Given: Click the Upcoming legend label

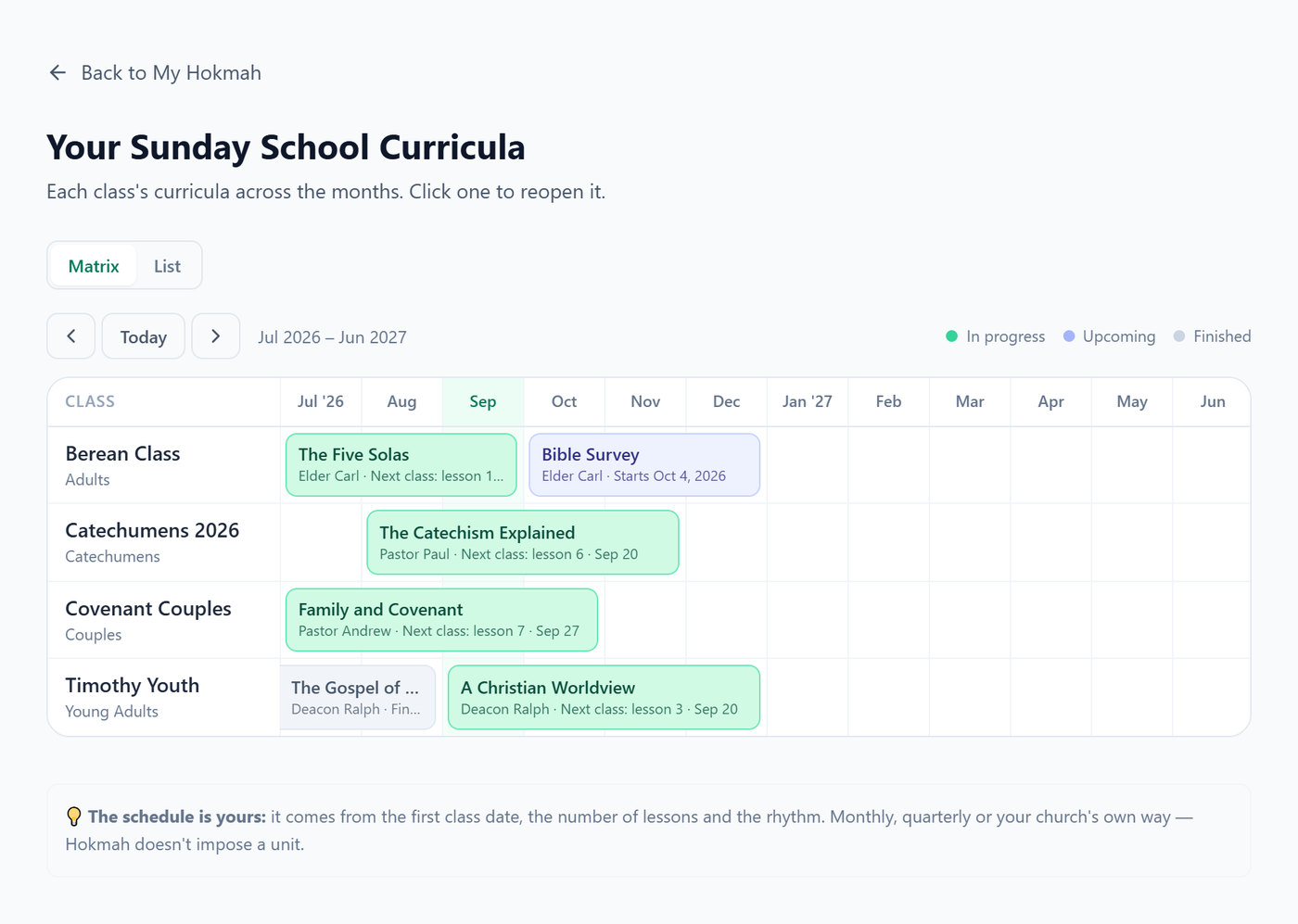Looking at the screenshot, I should coord(1119,336).
